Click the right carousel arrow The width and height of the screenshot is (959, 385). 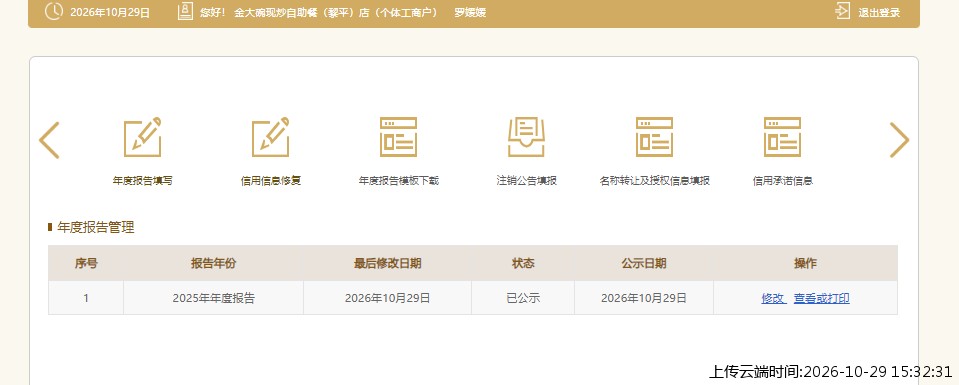[x=899, y=140]
